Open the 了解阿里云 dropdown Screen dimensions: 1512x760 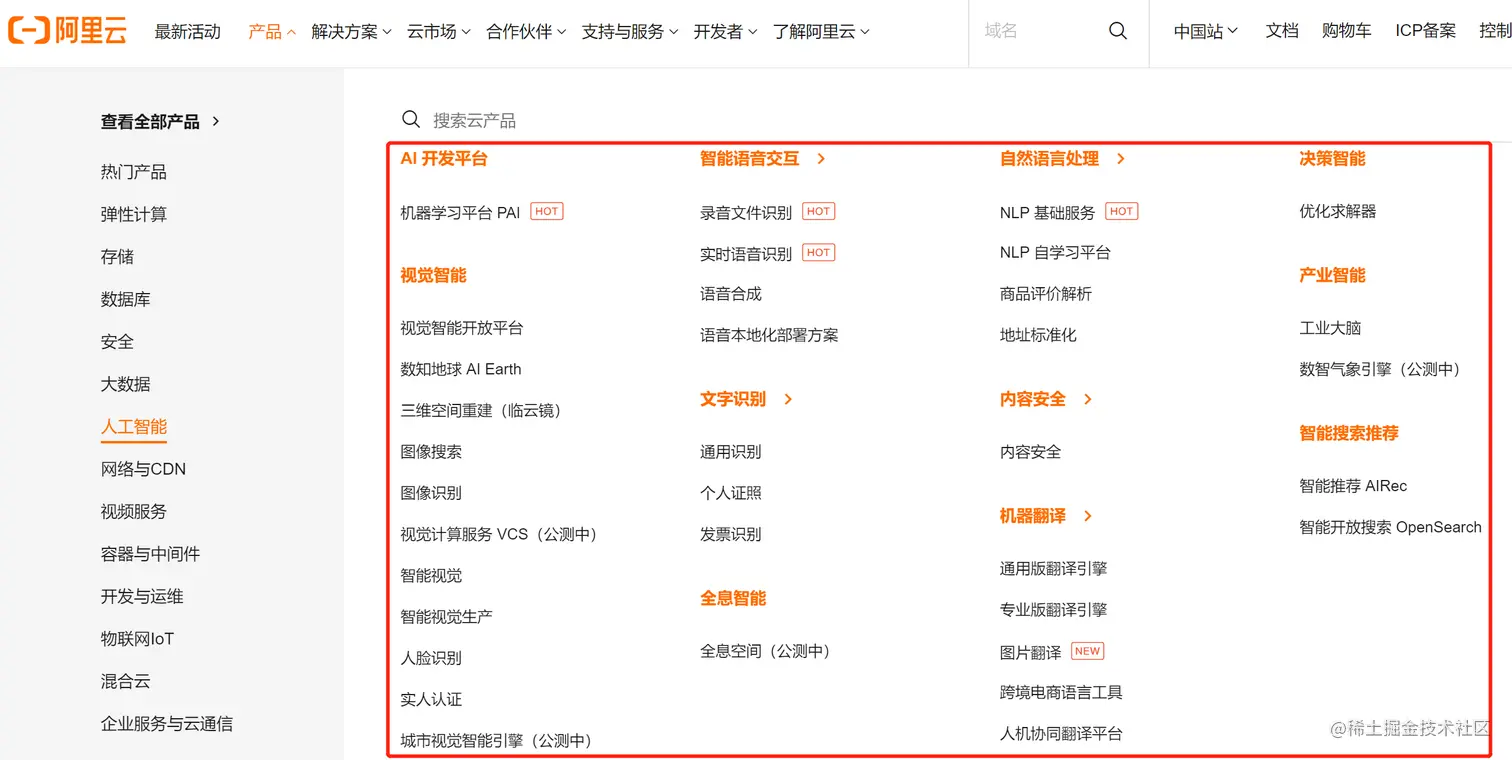coord(821,32)
